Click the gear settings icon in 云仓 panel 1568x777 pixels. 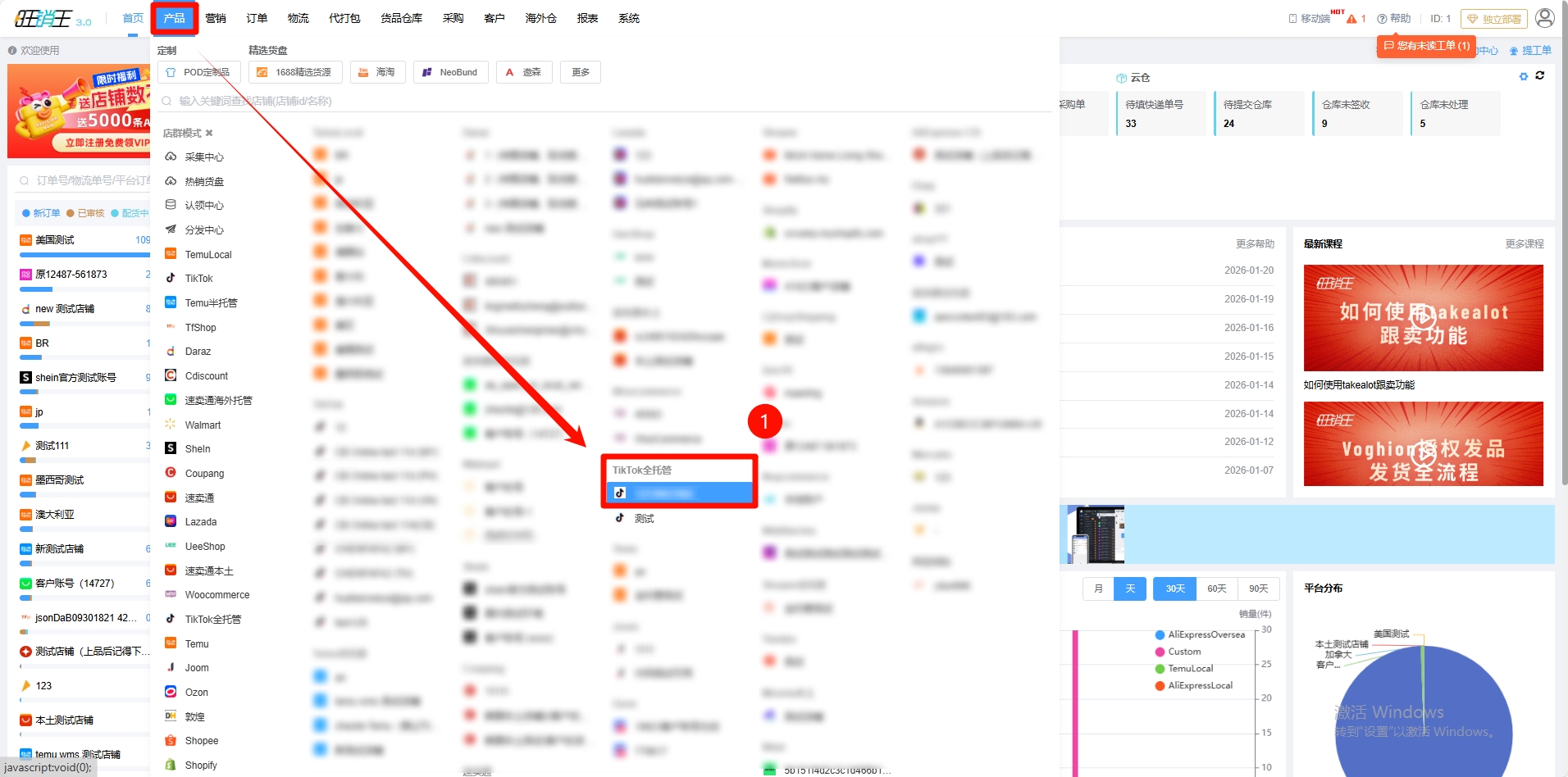tap(1524, 76)
